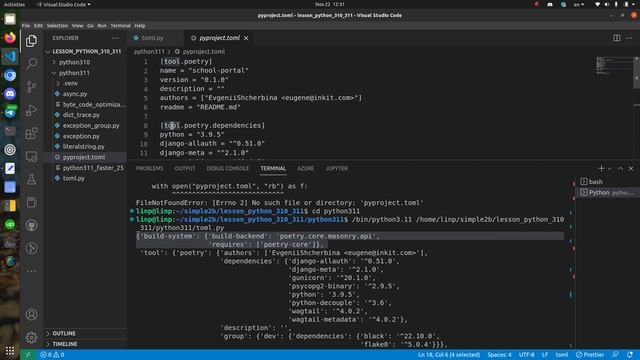Click the editor minimap
Screen dimensions: 640x360
[x=614, y=66]
